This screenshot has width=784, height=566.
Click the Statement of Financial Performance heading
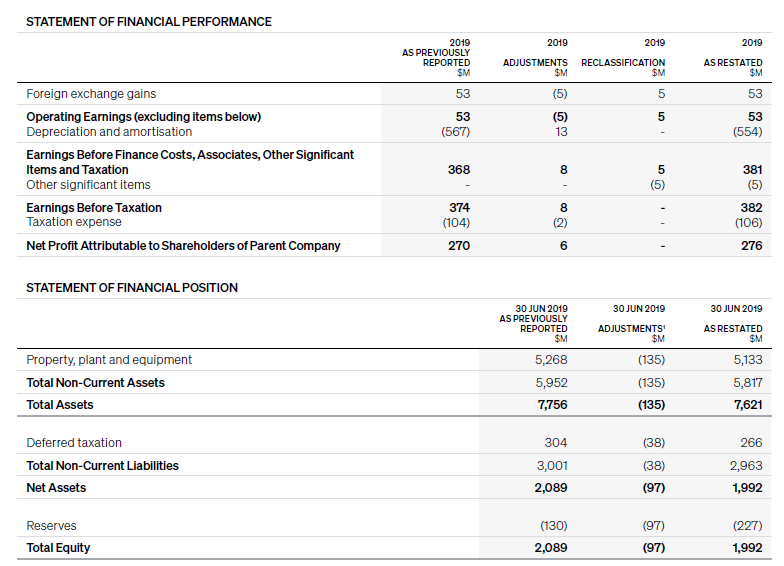pyautogui.click(x=148, y=22)
